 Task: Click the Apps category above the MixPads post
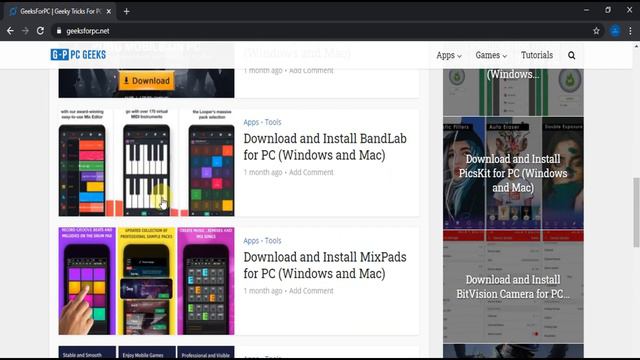(251, 240)
